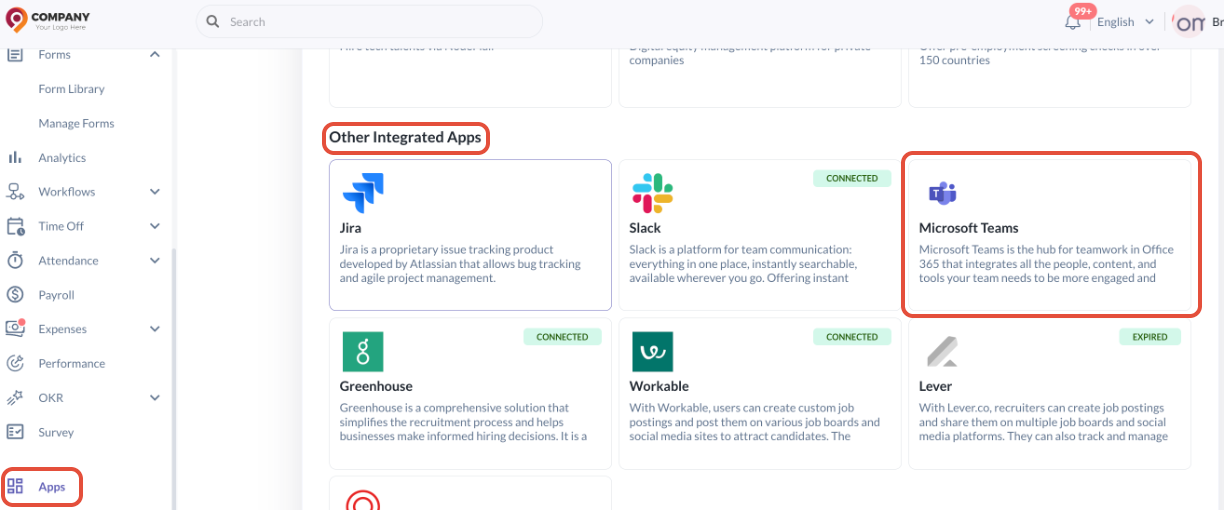Click the Lever EXPIRED badge
Image resolution: width=1224 pixels, height=510 pixels.
[1150, 337]
